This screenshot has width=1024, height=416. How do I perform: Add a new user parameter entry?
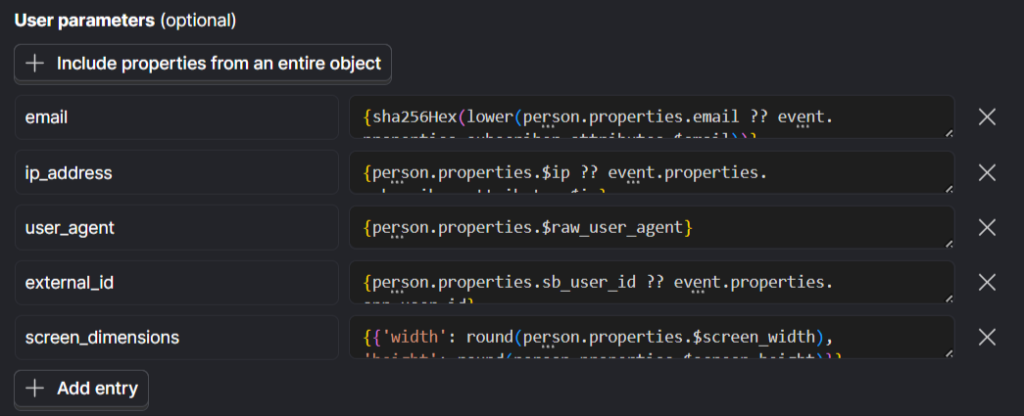(82, 388)
